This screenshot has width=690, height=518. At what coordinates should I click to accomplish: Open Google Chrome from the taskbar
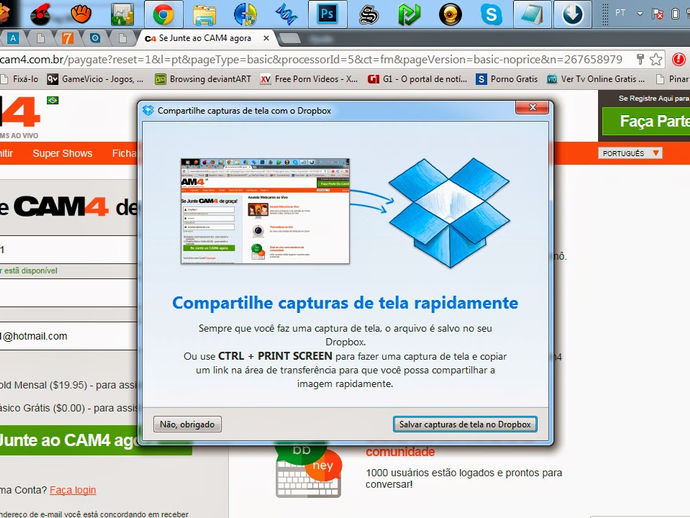coord(164,14)
